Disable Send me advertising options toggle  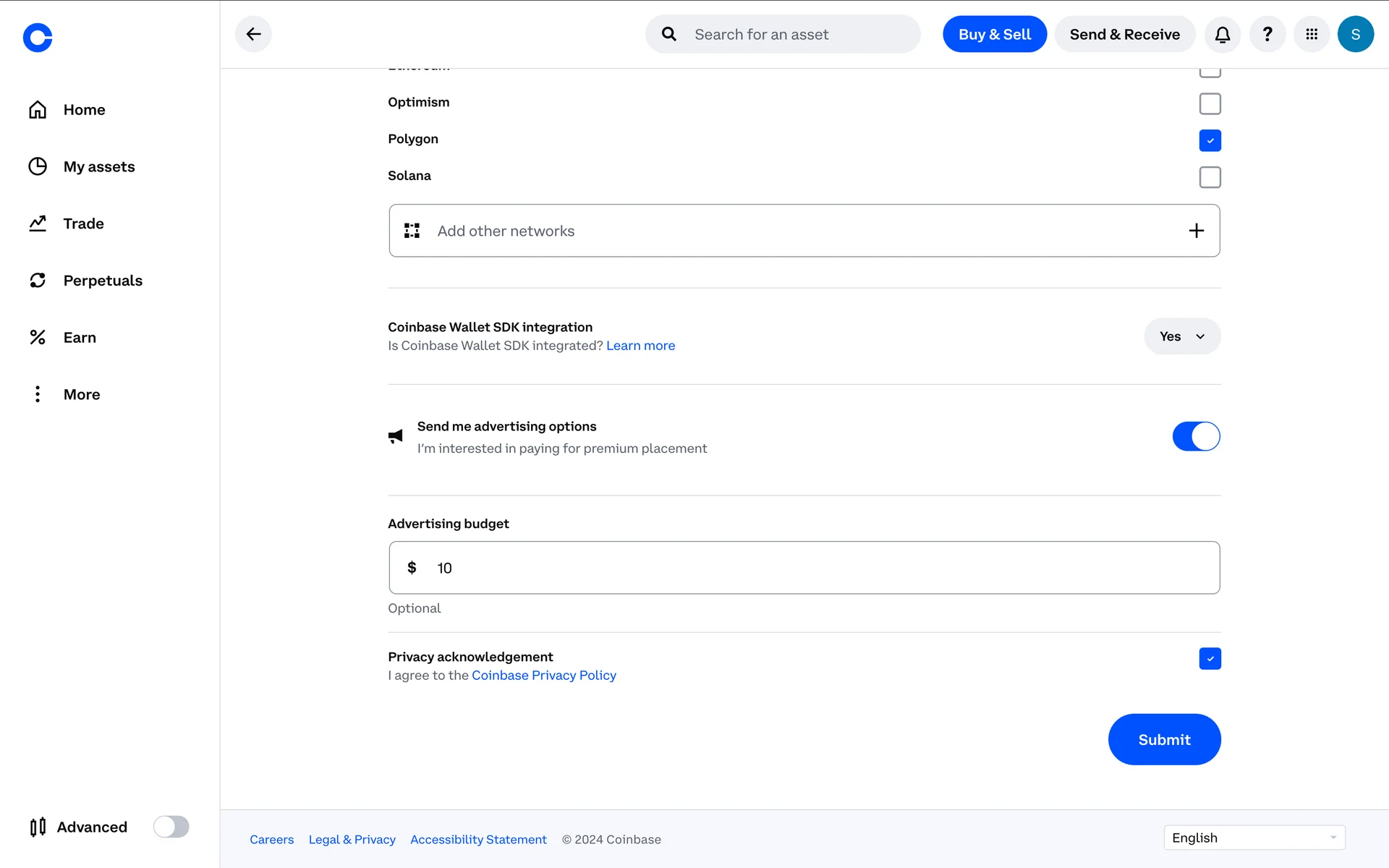[1196, 436]
